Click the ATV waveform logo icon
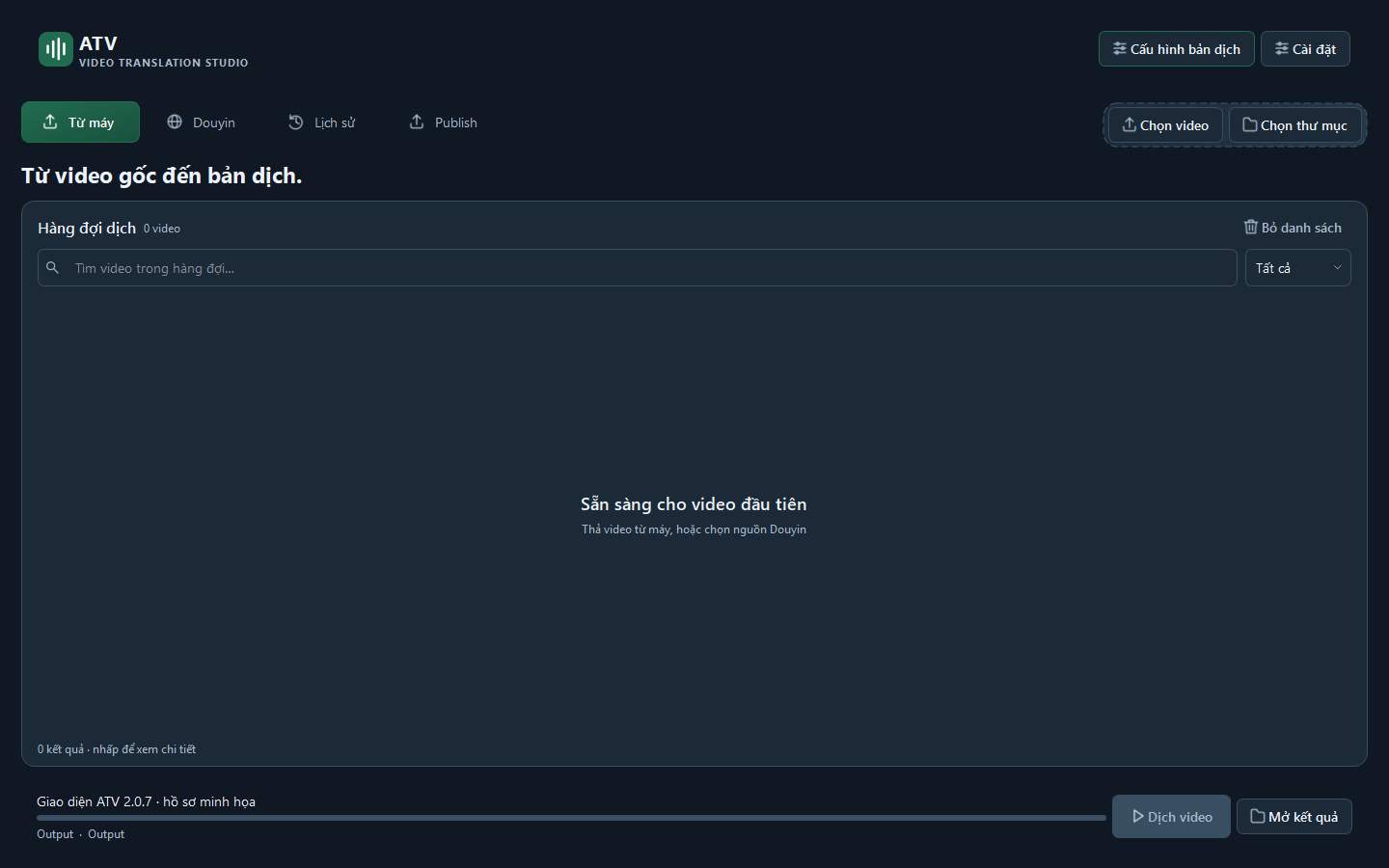Image resolution: width=1389 pixels, height=868 pixels. [x=56, y=49]
